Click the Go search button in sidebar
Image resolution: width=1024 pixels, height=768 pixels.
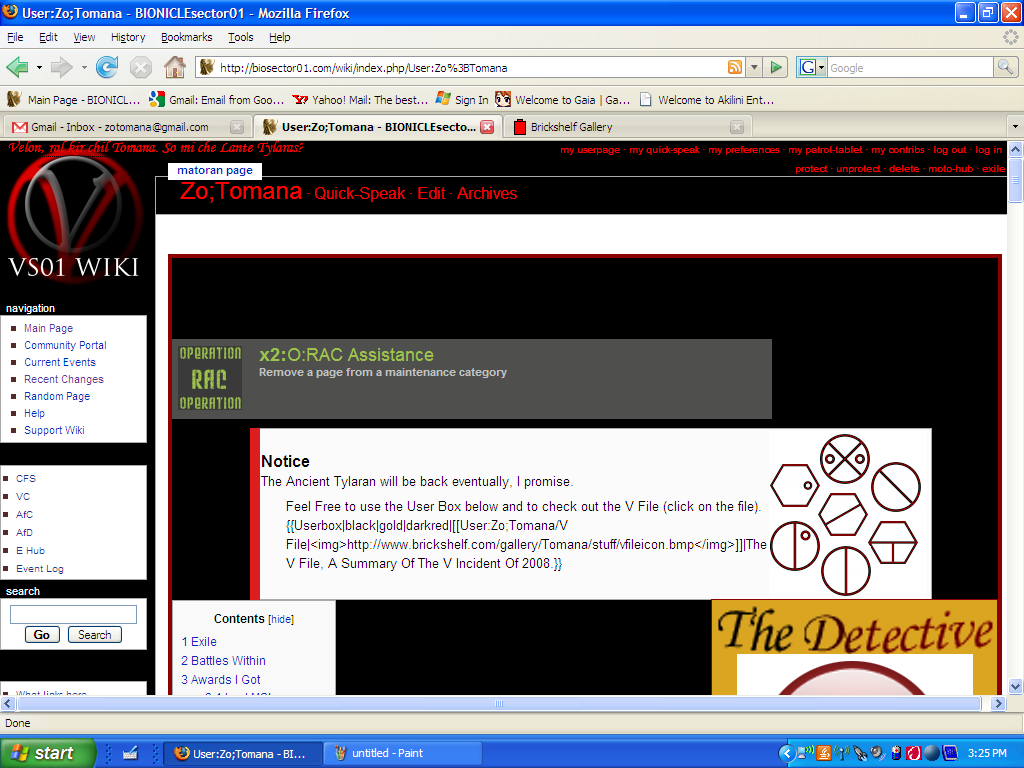41,634
